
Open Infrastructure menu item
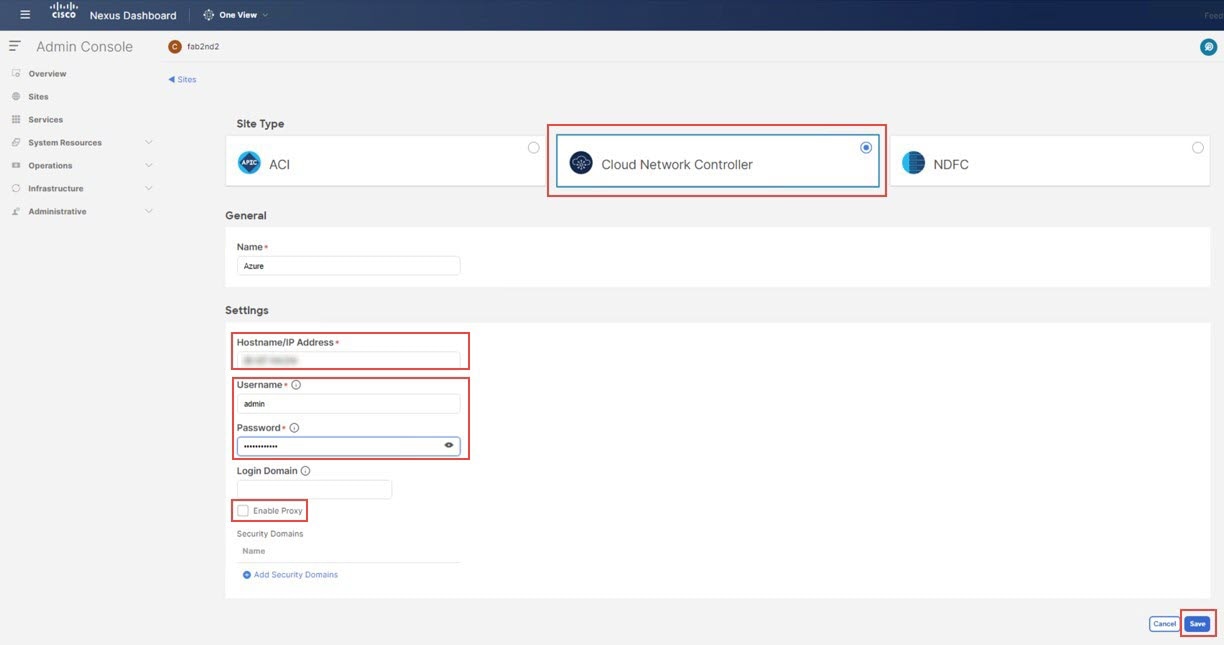(x=56, y=189)
